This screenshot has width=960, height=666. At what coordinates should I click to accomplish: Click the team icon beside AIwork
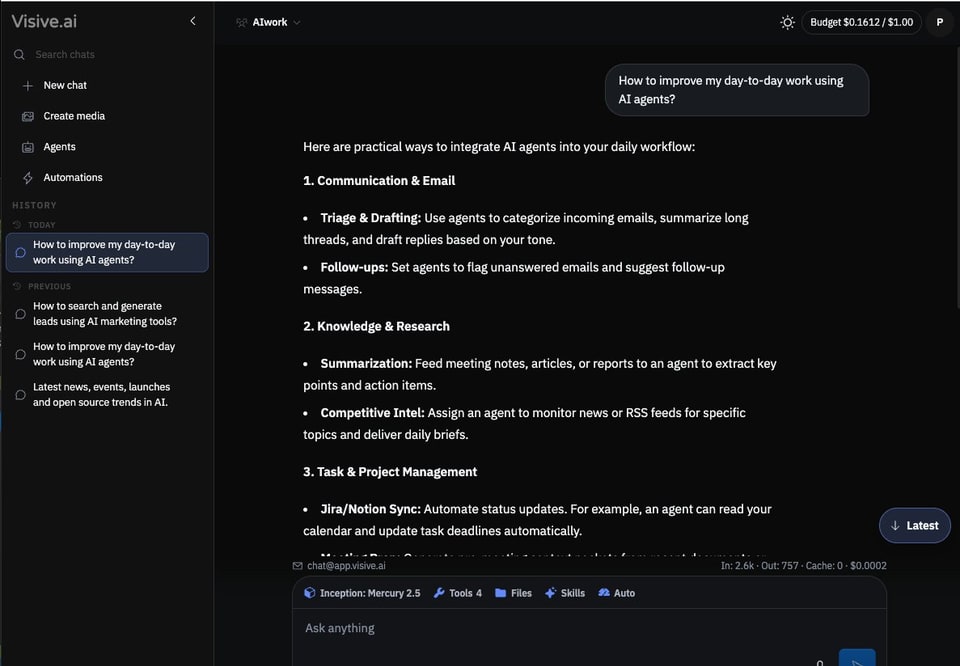(x=241, y=23)
